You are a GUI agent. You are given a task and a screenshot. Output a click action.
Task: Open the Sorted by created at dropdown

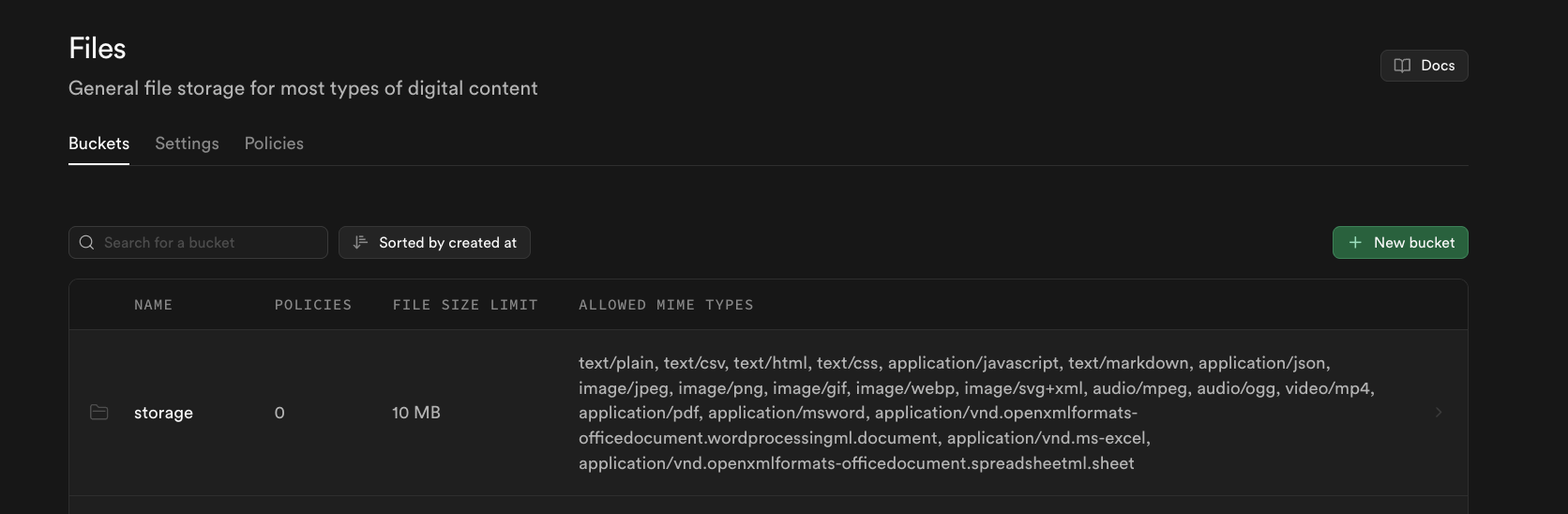[x=434, y=242]
